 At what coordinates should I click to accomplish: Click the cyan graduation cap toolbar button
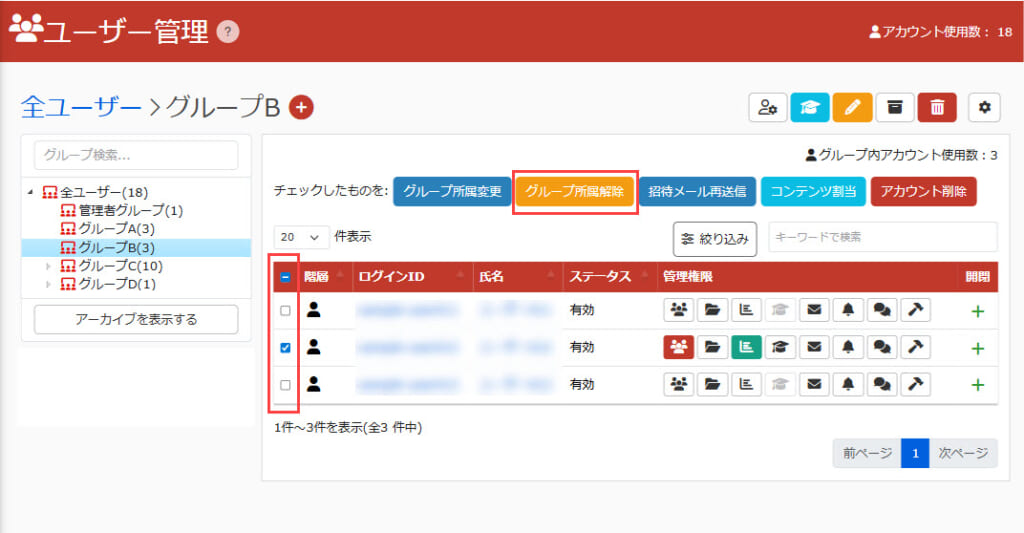pos(810,107)
